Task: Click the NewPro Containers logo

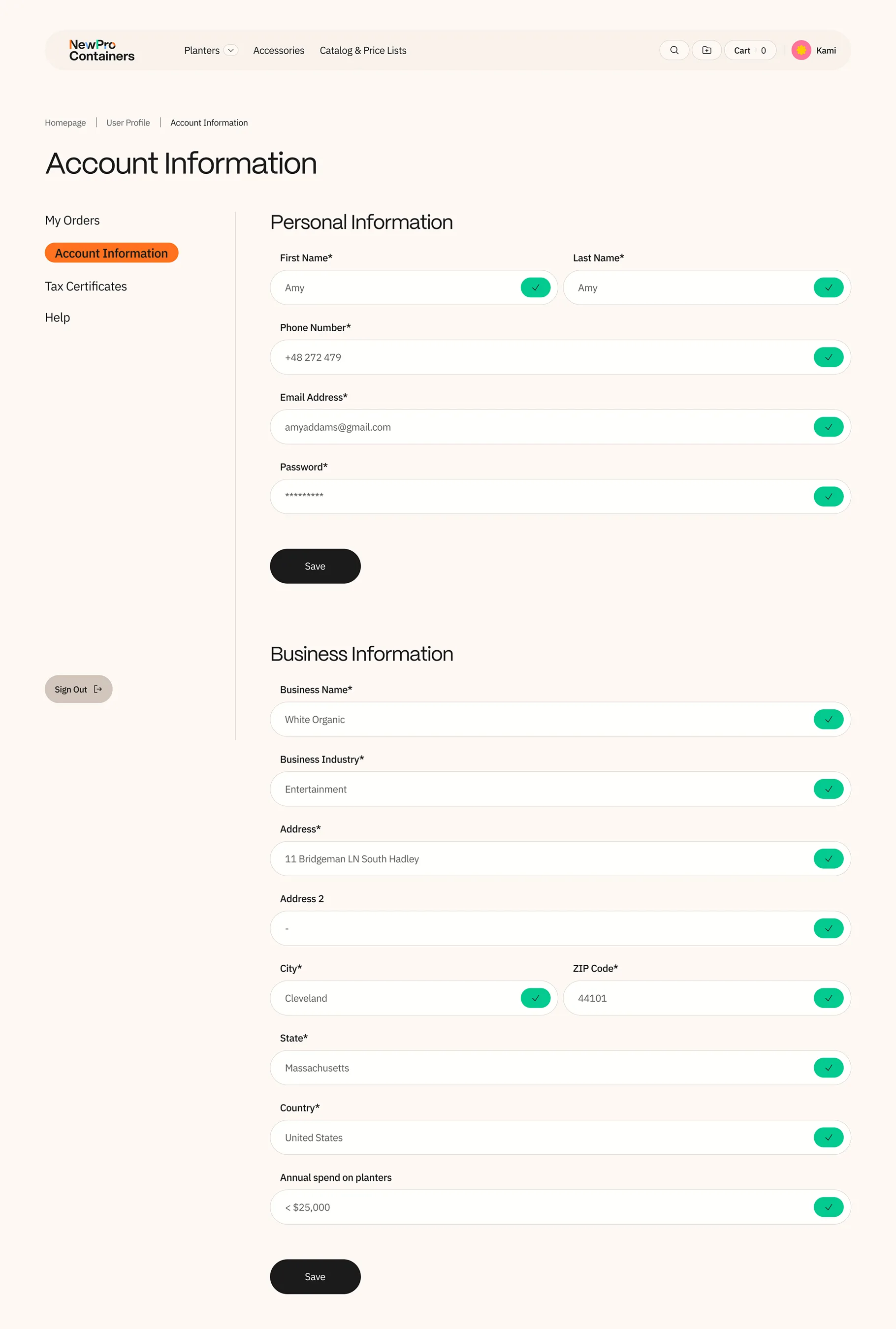Action: tap(102, 50)
